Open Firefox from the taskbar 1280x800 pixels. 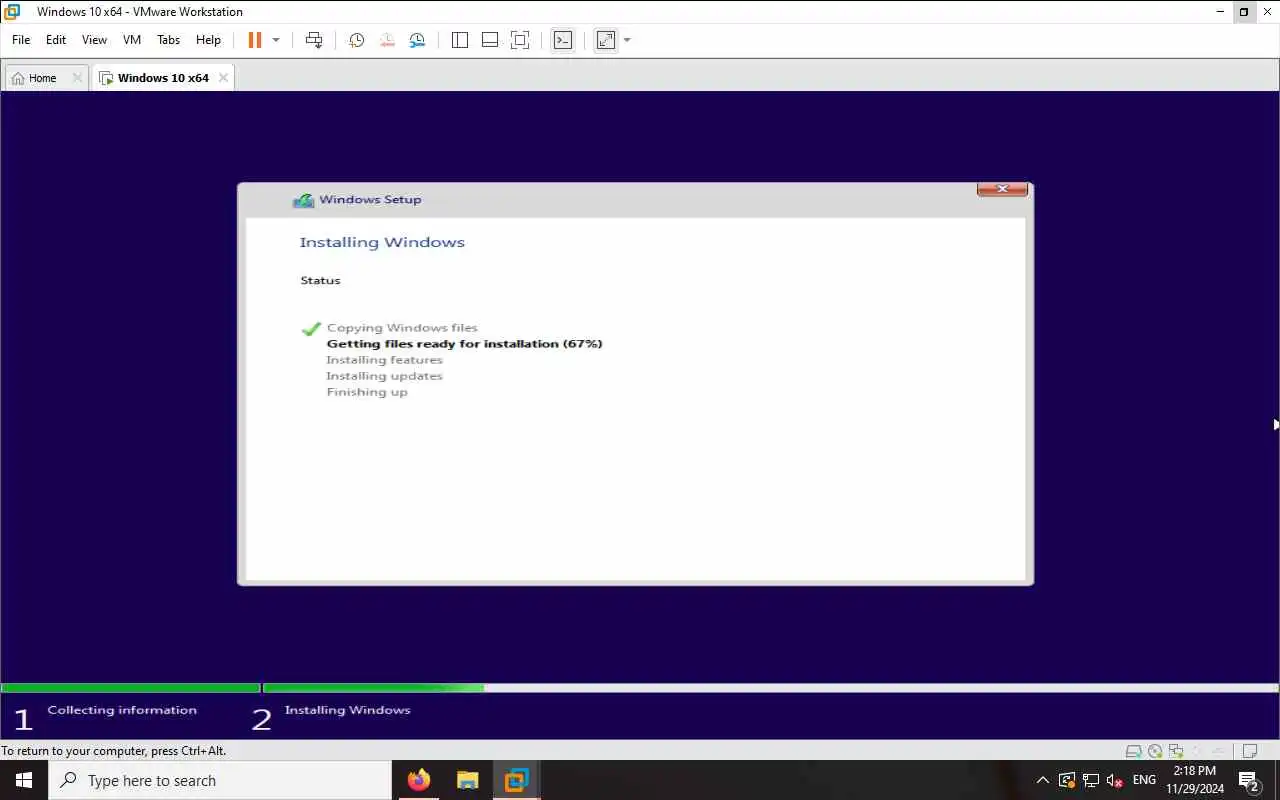coord(419,780)
